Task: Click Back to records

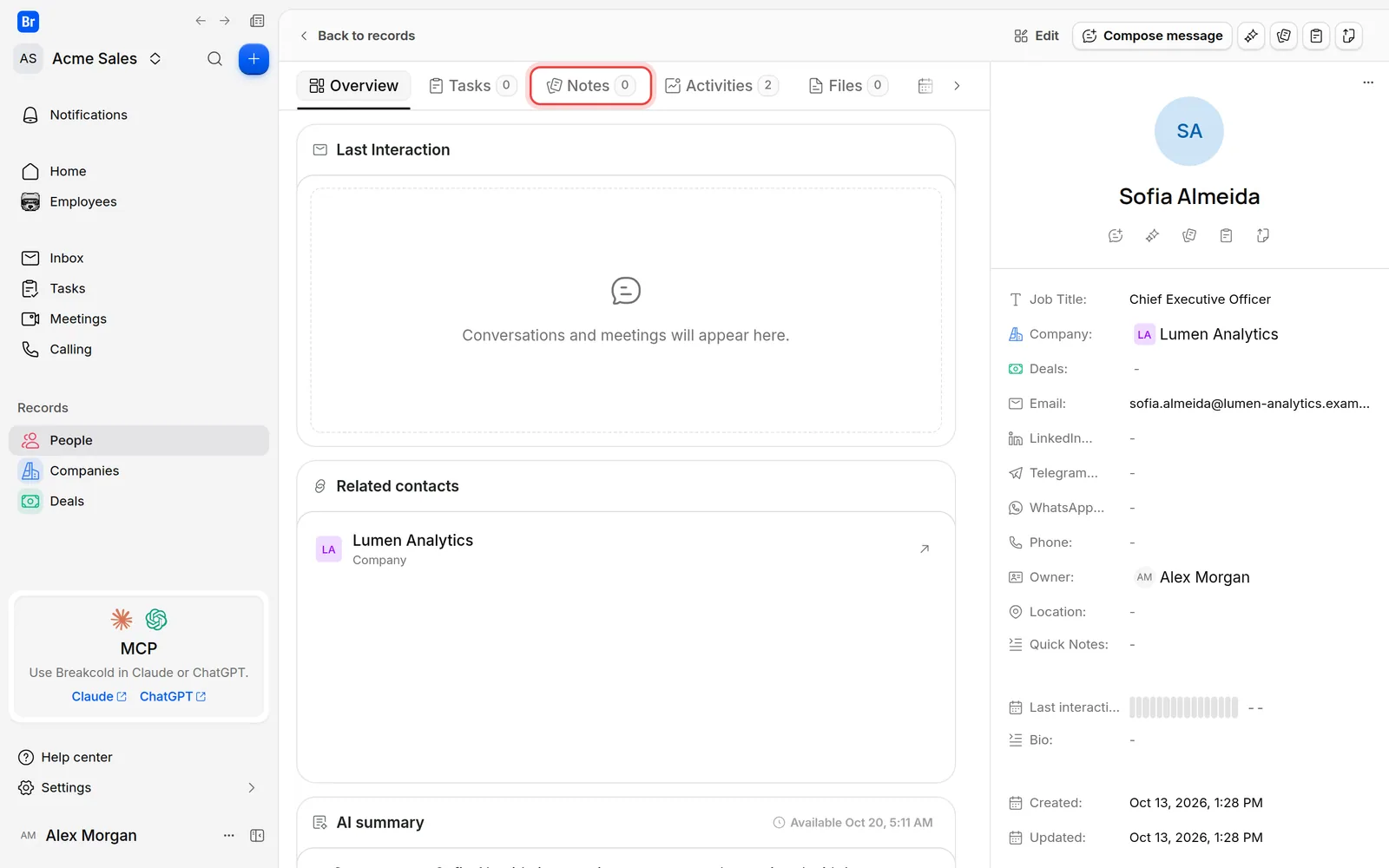Action: point(357,36)
